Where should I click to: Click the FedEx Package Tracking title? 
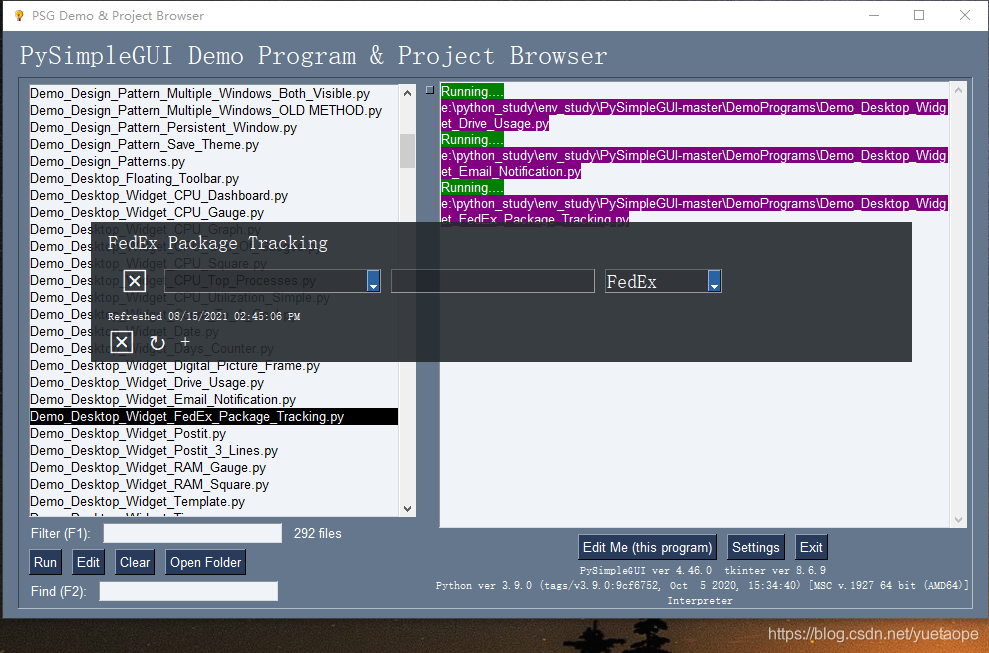click(218, 244)
